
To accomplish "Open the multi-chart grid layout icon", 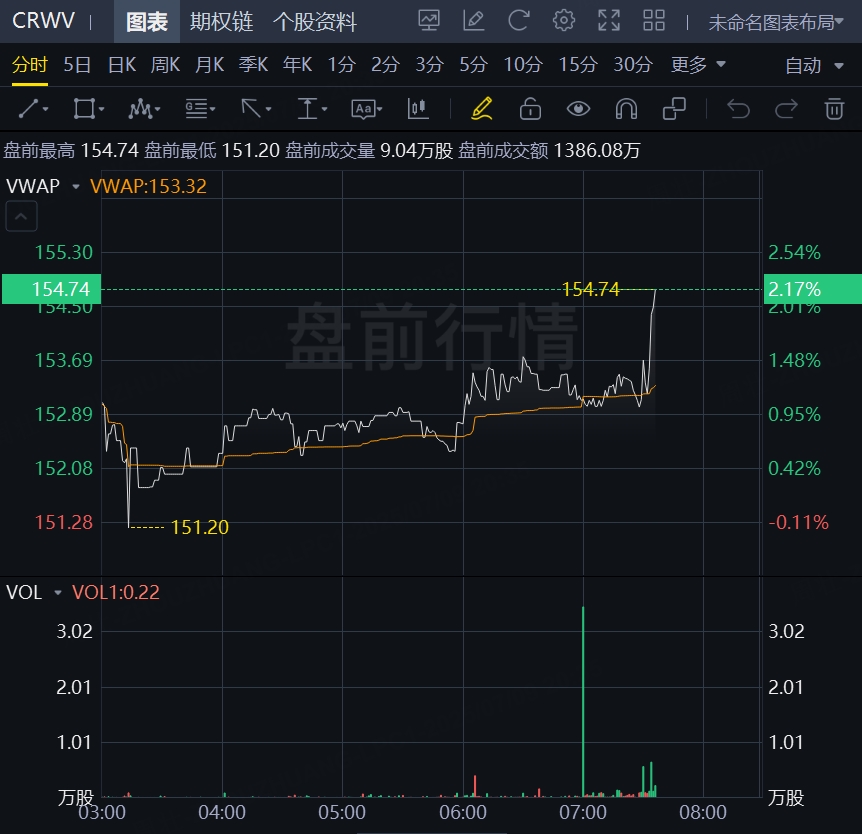I will (654, 21).
